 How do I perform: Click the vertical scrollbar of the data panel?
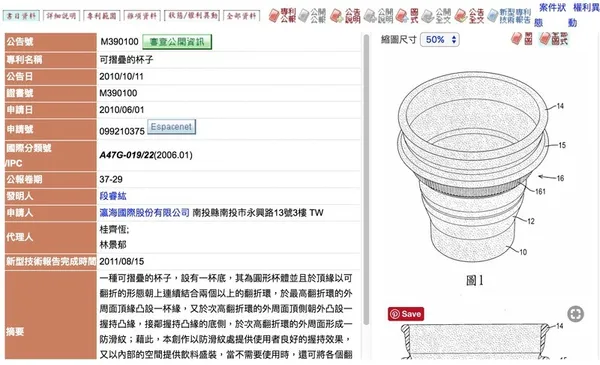366,180
